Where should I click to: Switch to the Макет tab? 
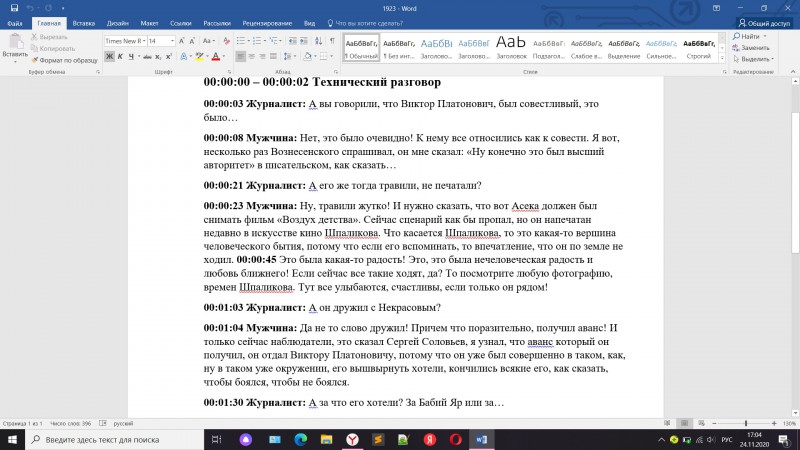149,23
